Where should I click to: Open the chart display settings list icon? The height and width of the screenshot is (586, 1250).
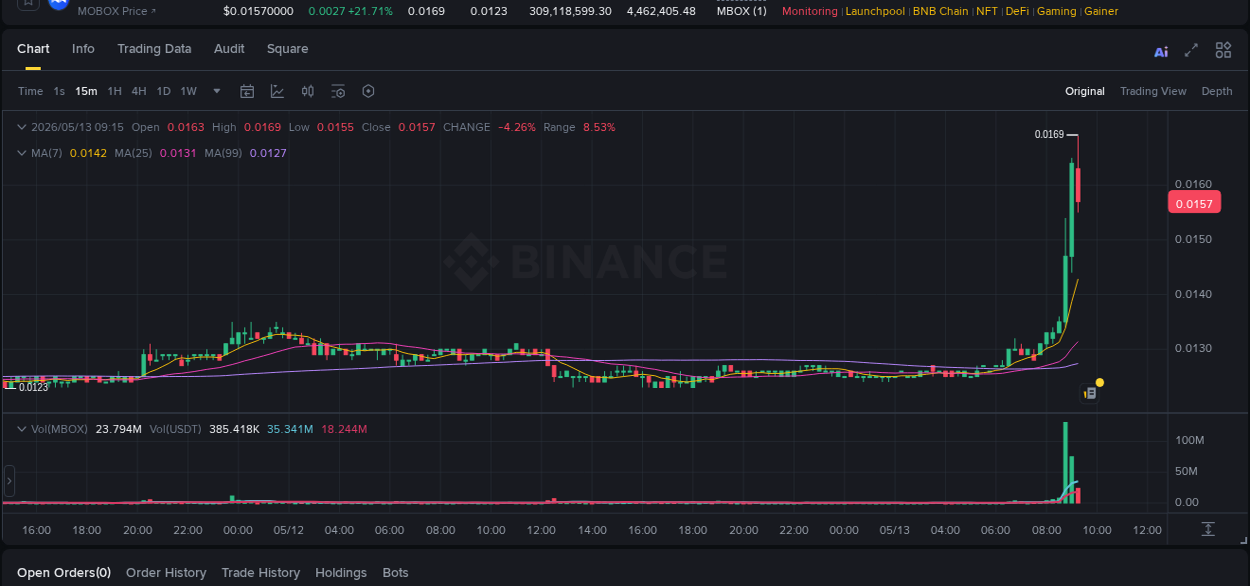pos(338,91)
